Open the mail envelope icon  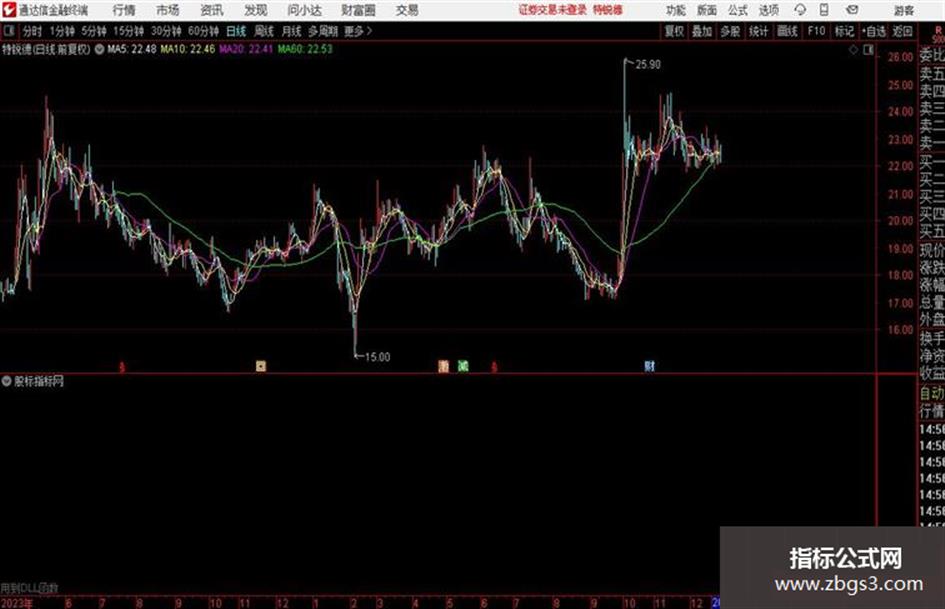852,10
